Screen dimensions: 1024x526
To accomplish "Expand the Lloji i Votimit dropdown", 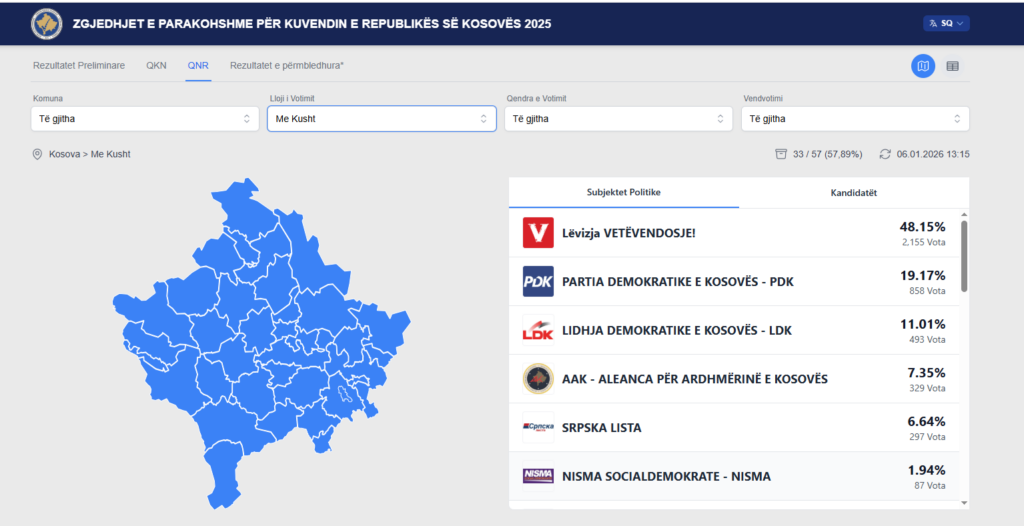I will [381, 119].
